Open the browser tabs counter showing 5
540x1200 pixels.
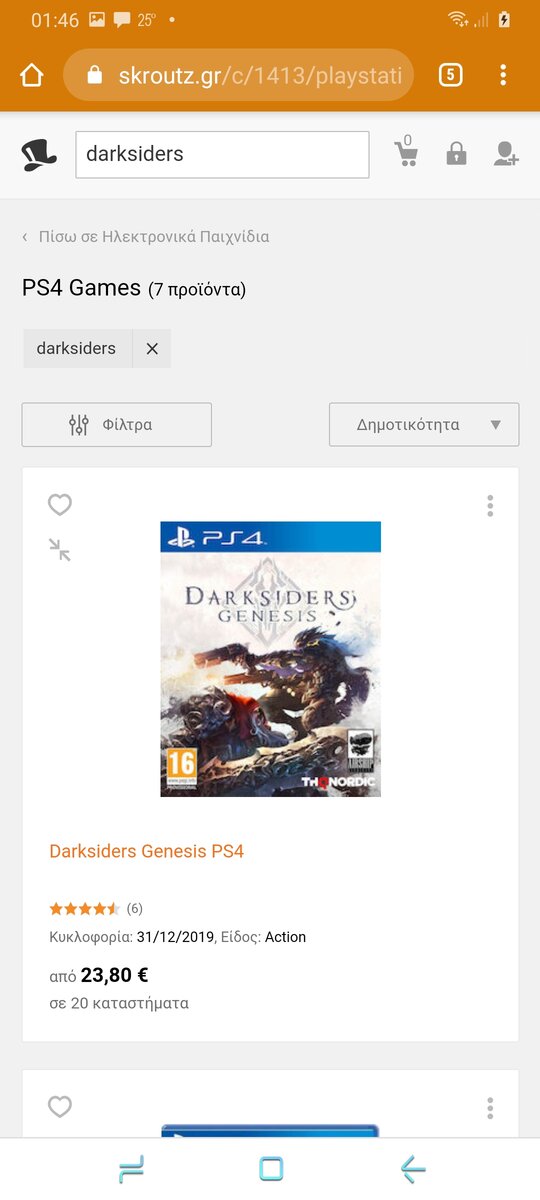[451, 75]
